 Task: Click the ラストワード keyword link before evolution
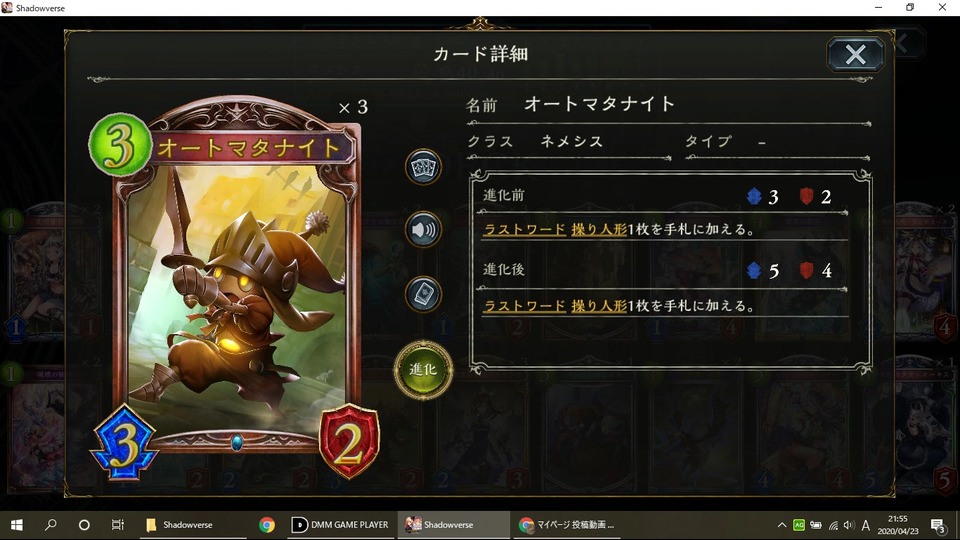coord(525,230)
